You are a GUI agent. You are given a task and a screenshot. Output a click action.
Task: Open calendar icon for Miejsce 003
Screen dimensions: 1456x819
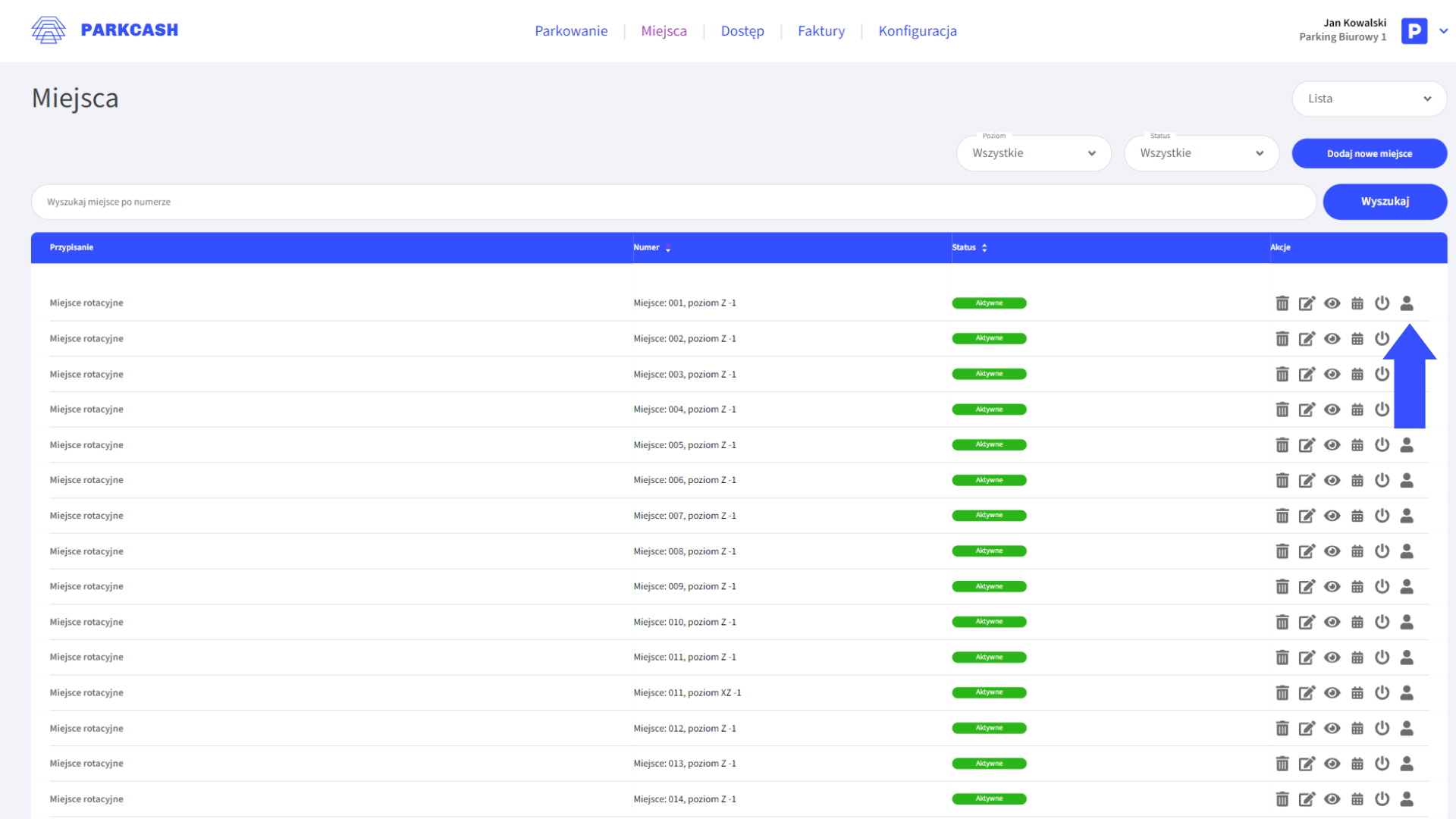click(x=1357, y=375)
